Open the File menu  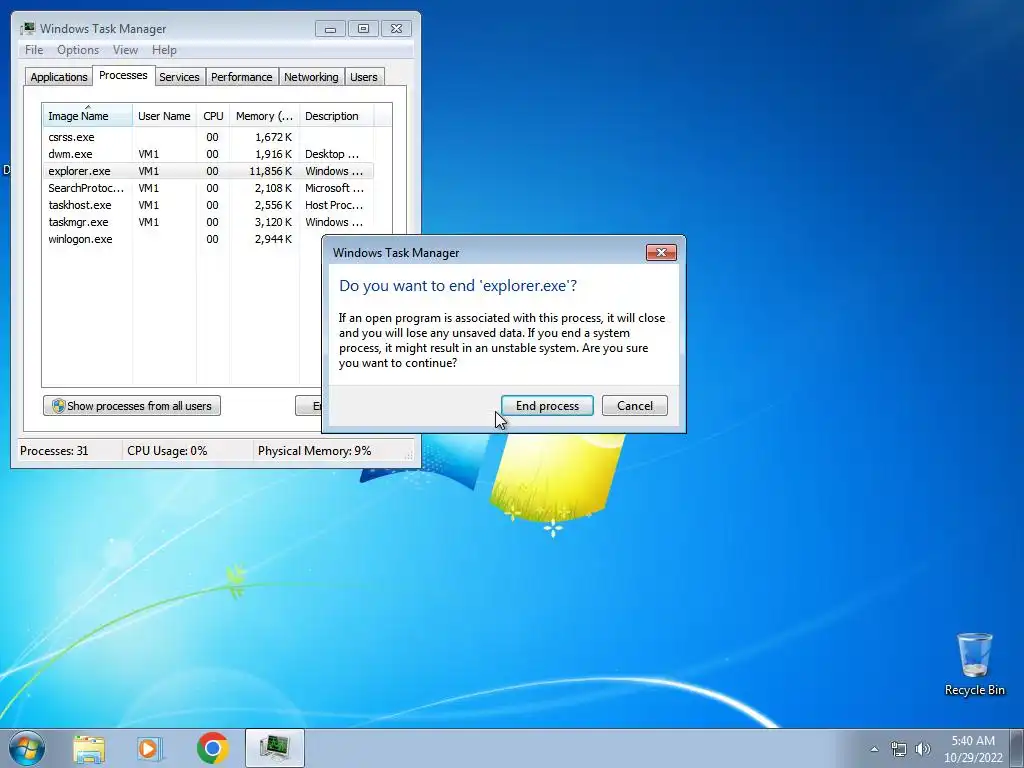34,50
